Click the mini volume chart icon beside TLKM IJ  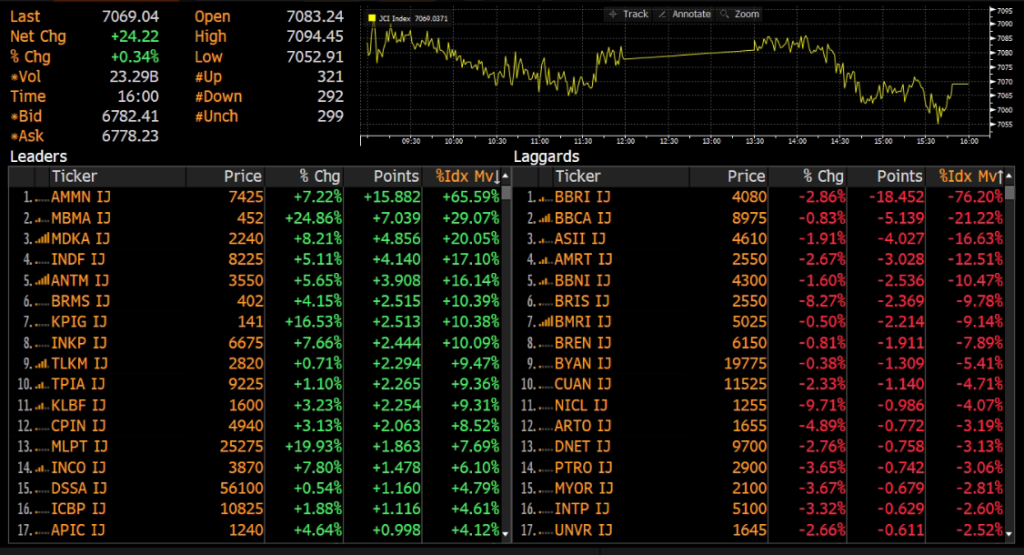pyautogui.click(x=42, y=364)
